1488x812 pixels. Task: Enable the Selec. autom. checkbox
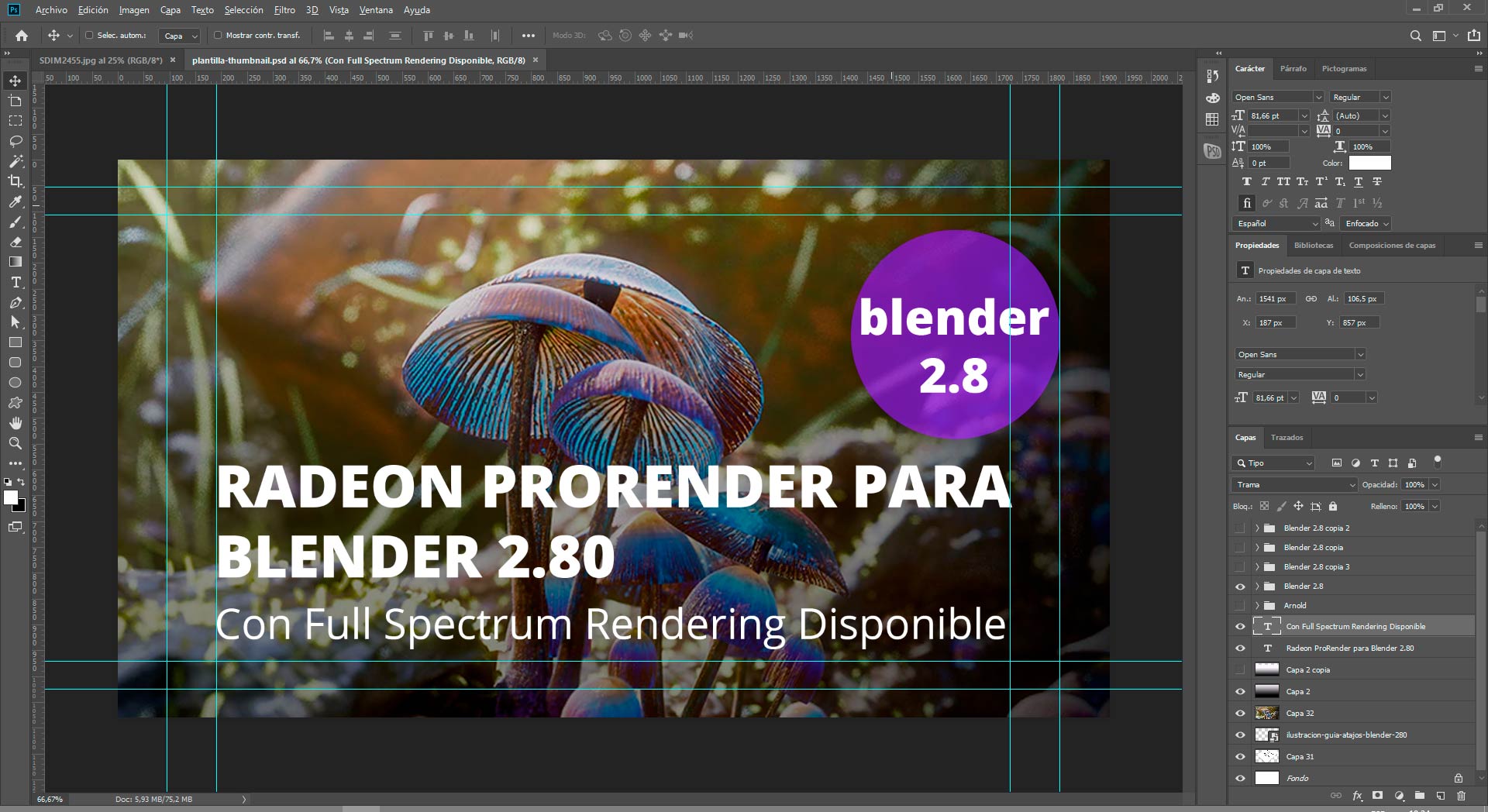[x=89, y=36]
